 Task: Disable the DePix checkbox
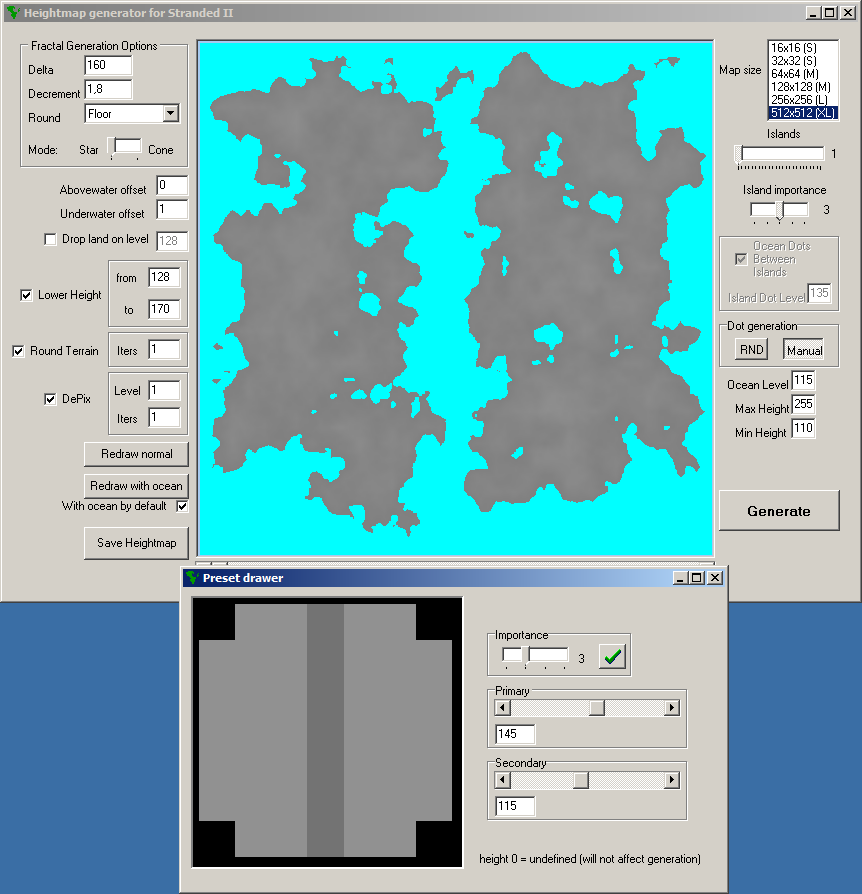point(50,399)
